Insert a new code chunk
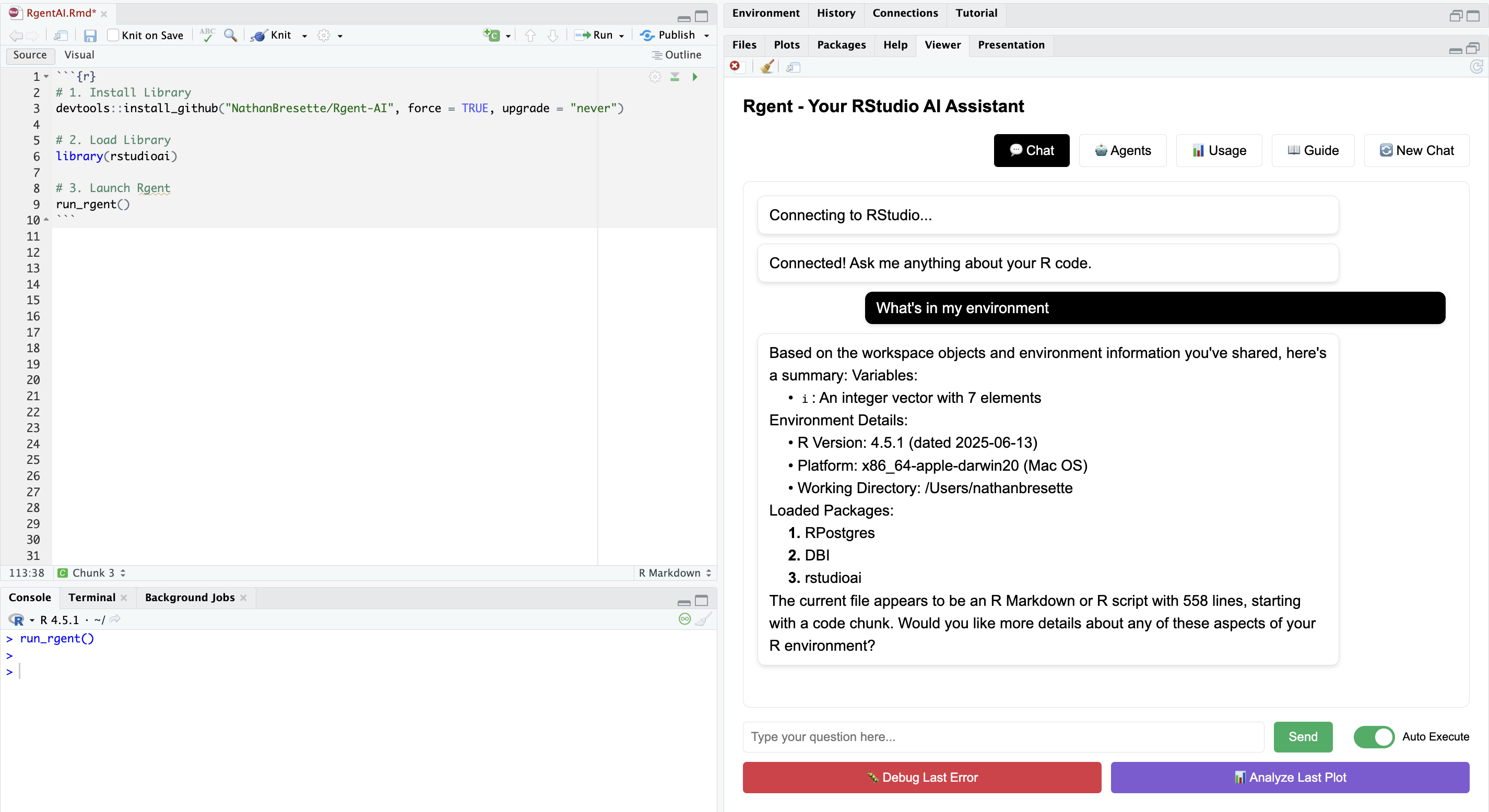 pos(492,35)
